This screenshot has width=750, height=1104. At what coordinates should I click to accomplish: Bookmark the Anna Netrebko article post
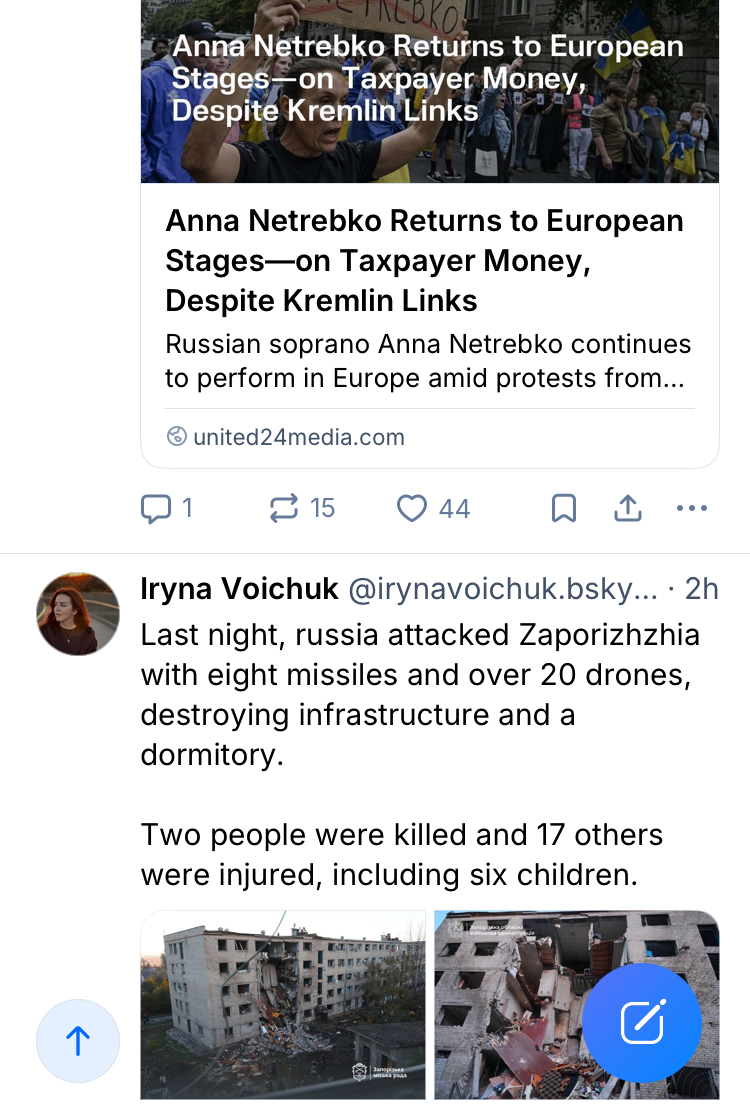(x=564, y=509)
